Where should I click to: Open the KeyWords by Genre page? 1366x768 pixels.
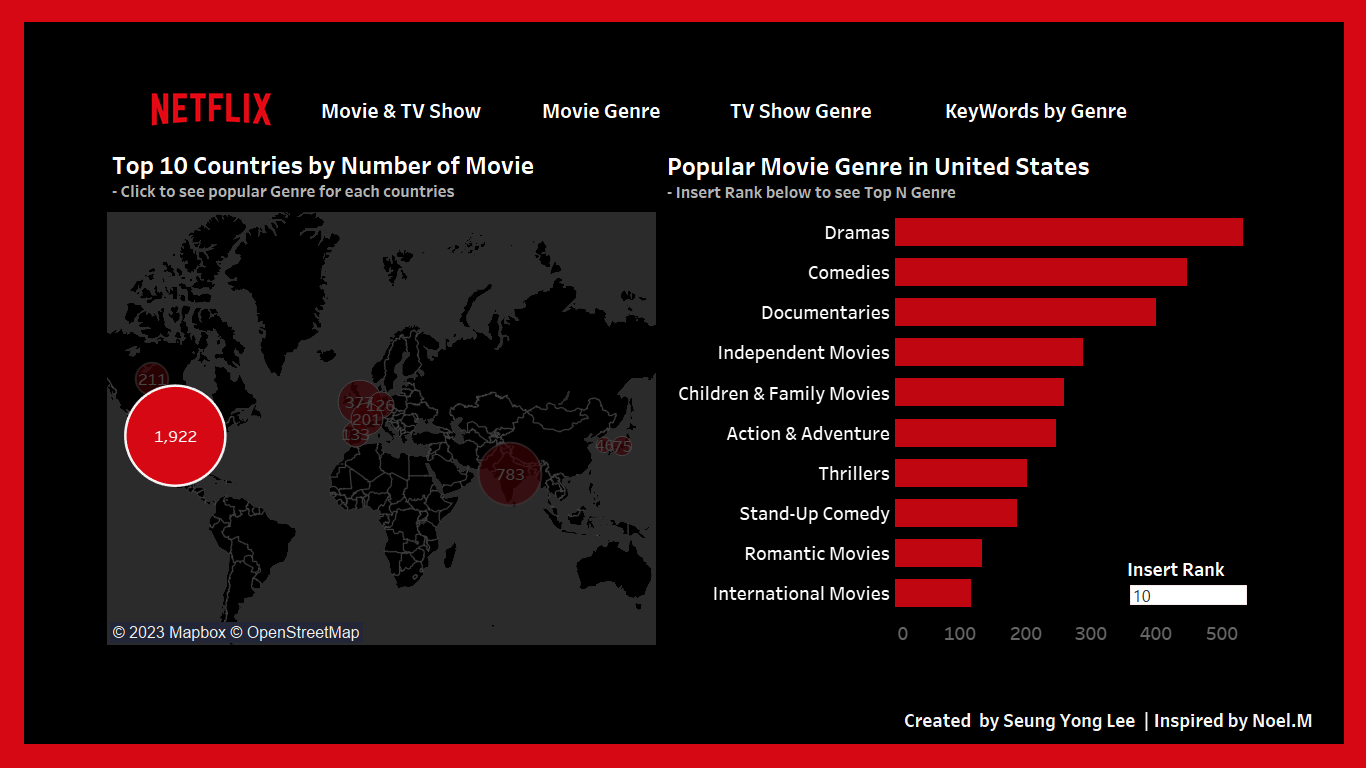click(x=1036, y=111)
